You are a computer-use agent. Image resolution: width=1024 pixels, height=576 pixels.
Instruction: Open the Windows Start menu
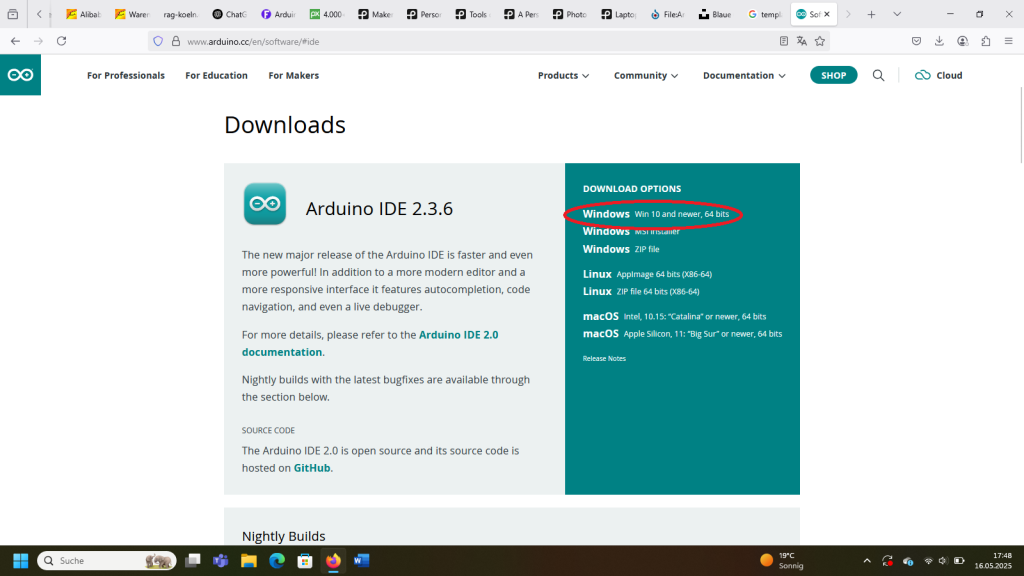[21, 561]
